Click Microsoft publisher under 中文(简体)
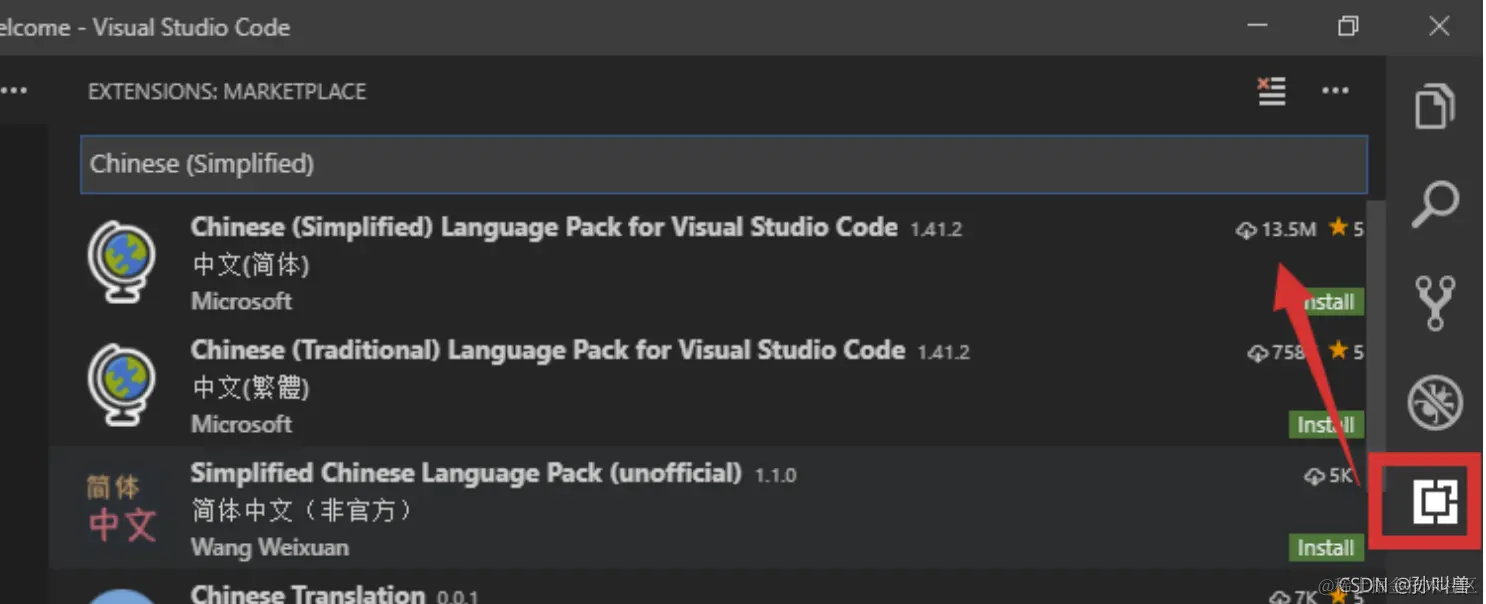The height and width of the screenshot is (604, 1486). click(241, 301)
